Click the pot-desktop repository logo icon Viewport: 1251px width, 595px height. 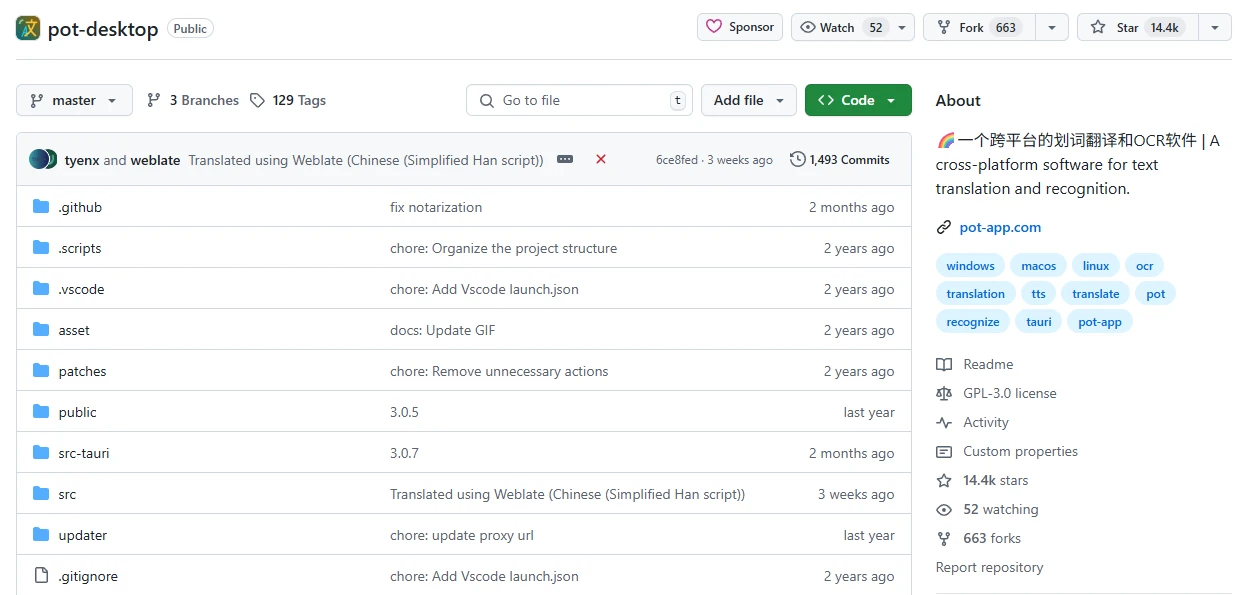[x=28, y=28]
